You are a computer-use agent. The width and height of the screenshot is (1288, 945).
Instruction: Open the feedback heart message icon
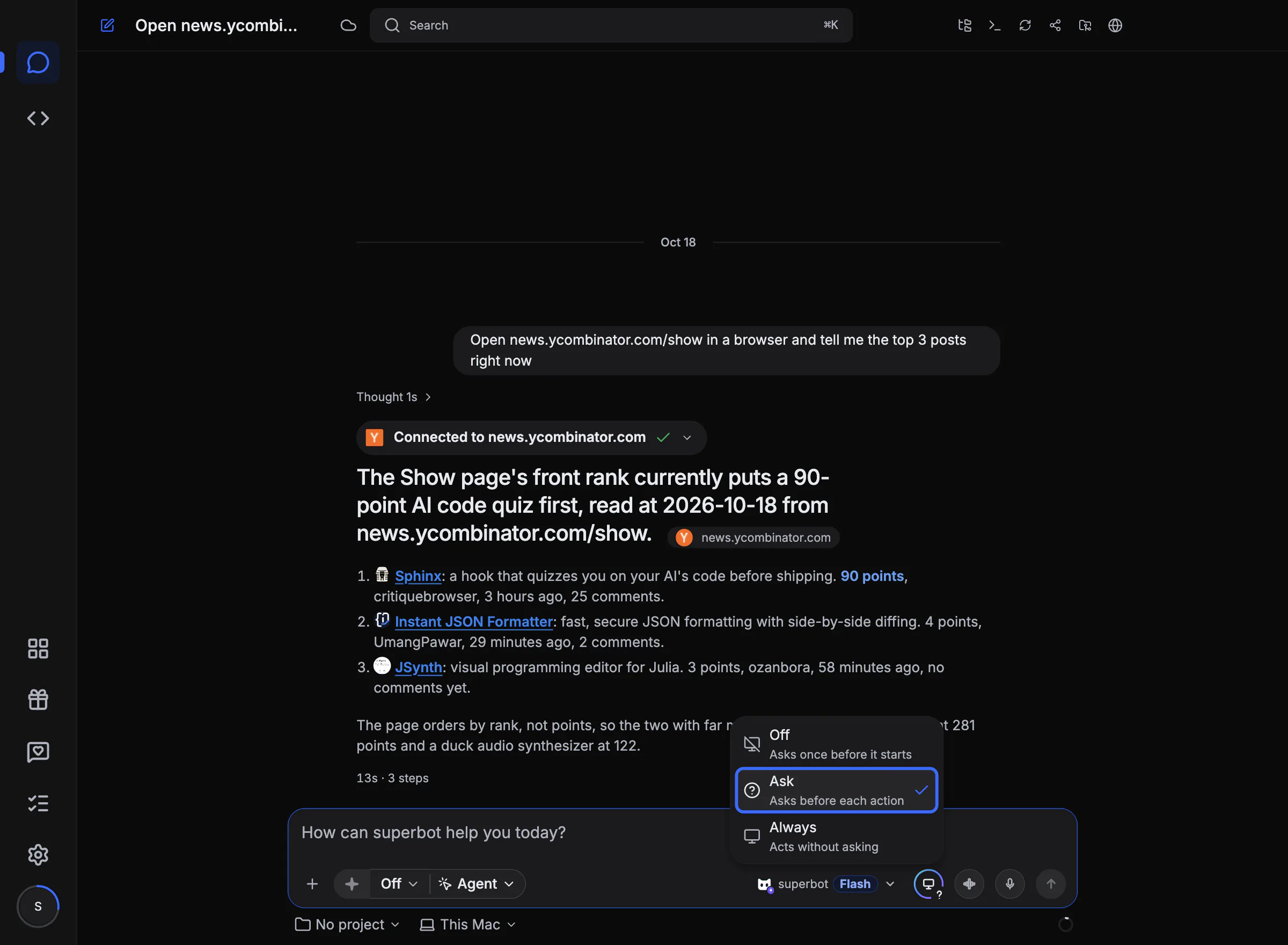38,752
